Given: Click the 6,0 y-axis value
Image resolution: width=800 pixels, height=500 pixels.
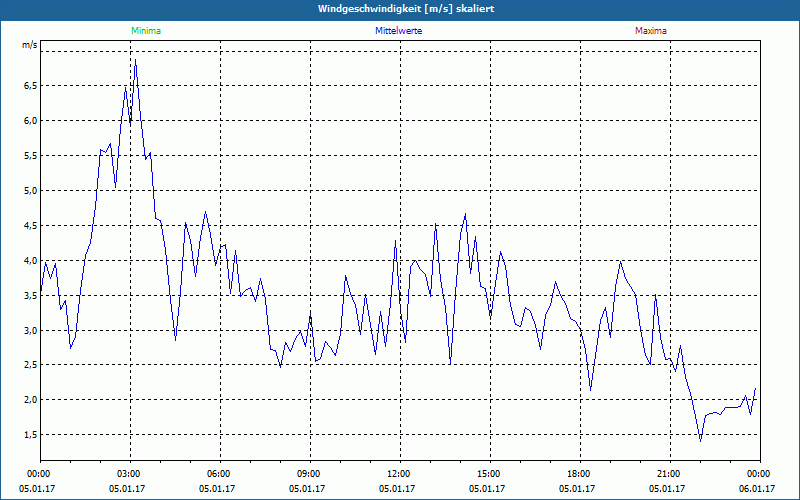Looking at the screenshot, I should click(x=31, y=121).
